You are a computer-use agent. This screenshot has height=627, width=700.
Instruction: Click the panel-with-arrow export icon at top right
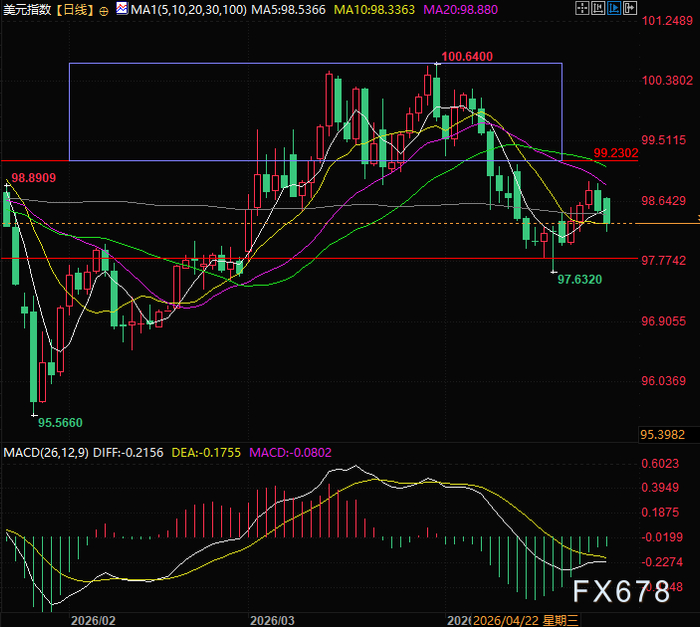point(630,8)
